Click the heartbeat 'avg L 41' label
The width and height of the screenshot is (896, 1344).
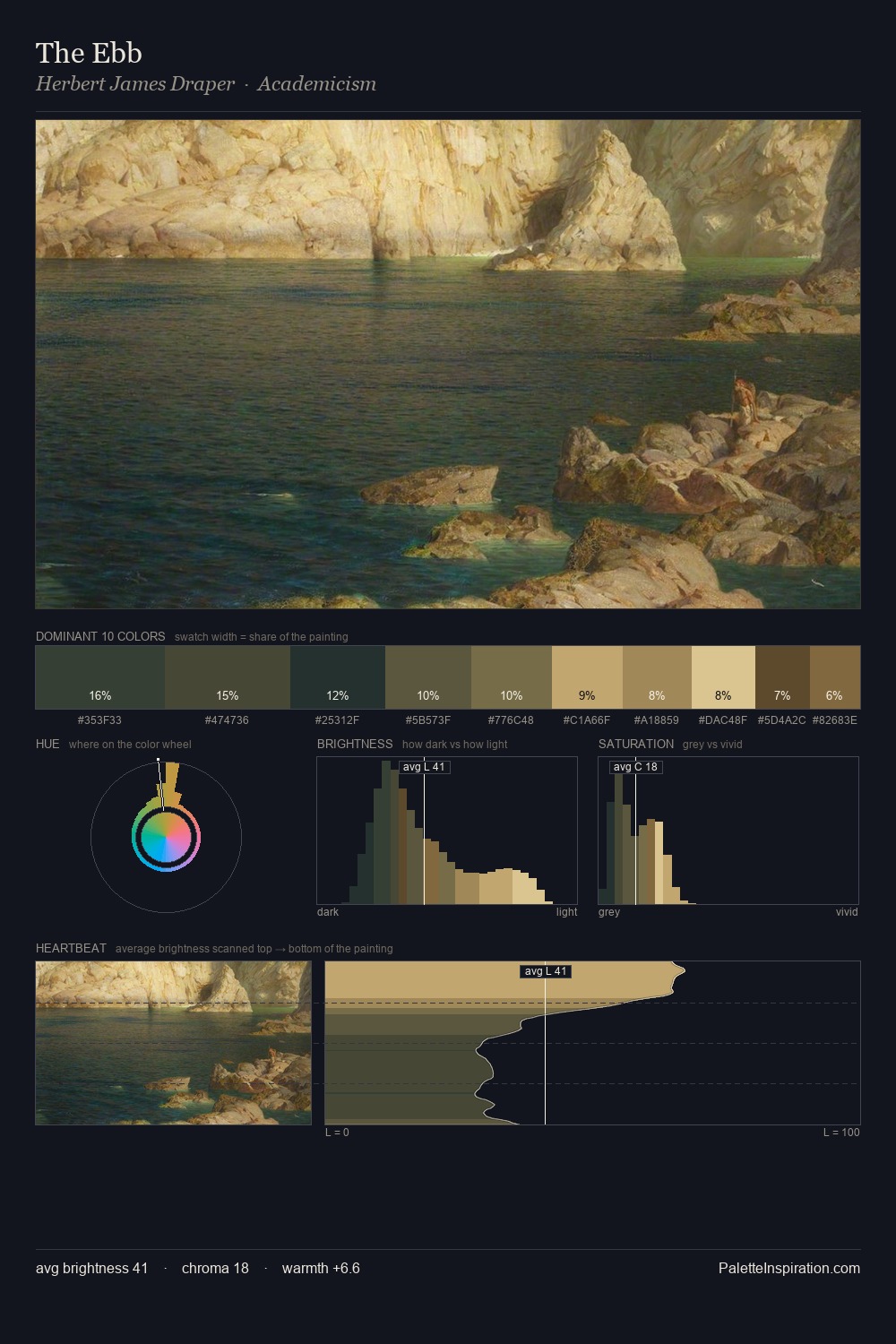pos(546,971)
